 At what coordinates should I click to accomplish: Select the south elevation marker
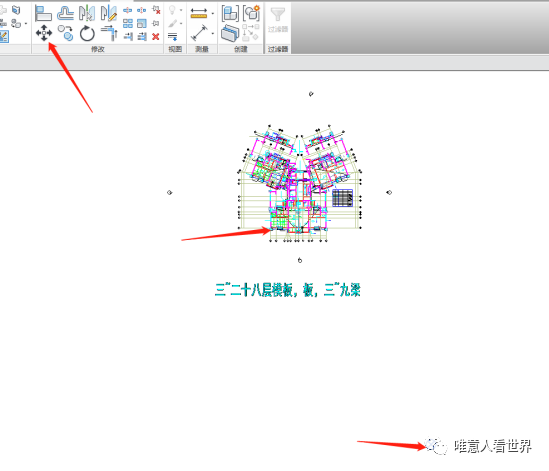(x=300, y=260)
